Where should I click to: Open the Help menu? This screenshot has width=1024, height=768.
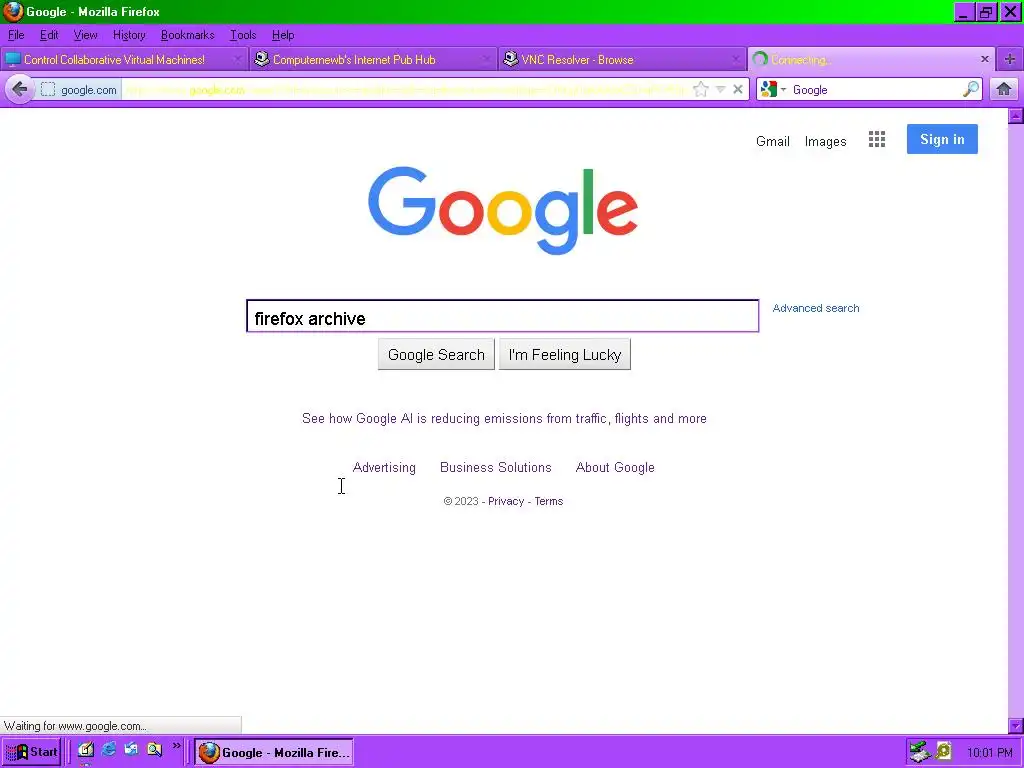[x=283, y=35]
